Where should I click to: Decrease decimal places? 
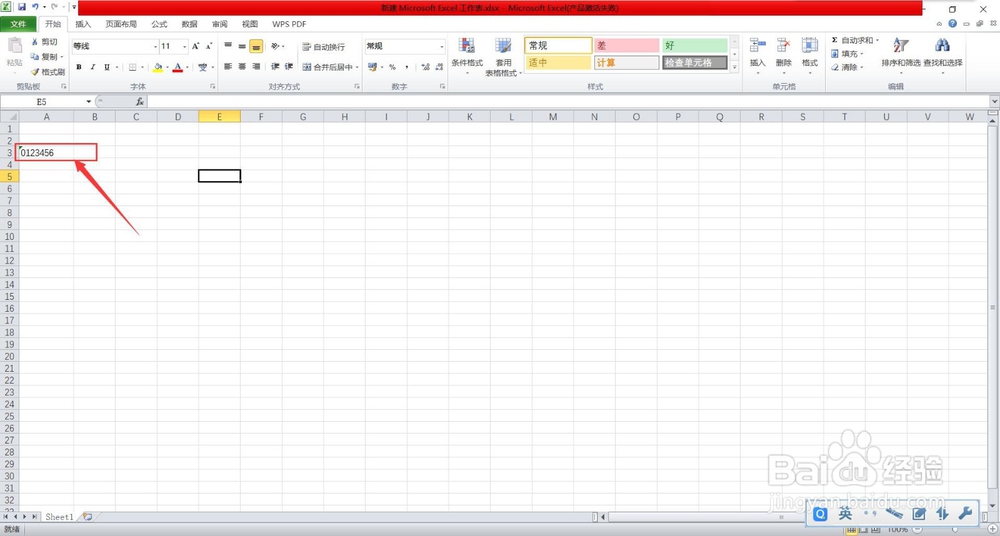[x=439, y=67]
